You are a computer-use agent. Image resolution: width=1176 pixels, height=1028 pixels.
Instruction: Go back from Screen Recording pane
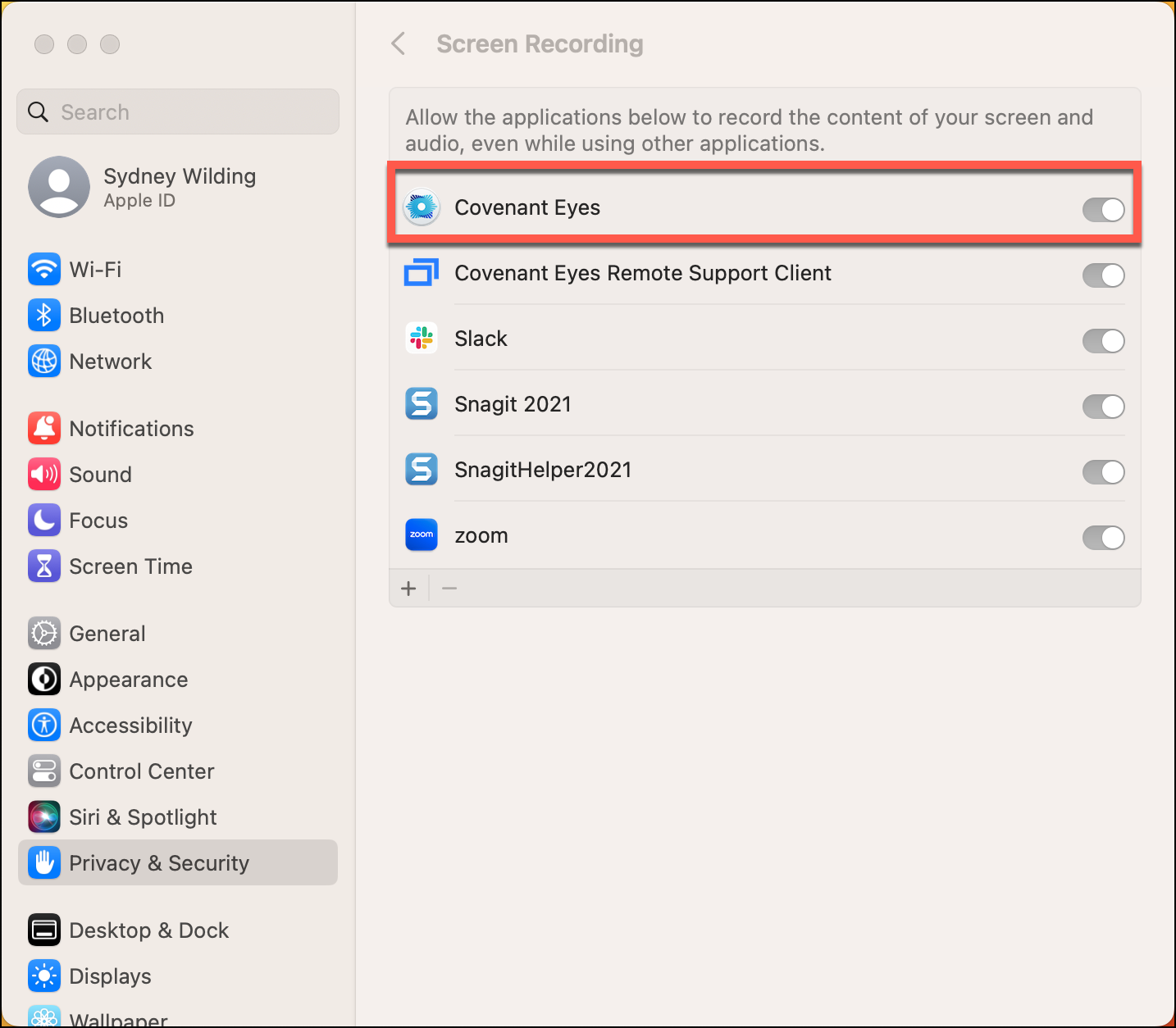pos(399,43)
